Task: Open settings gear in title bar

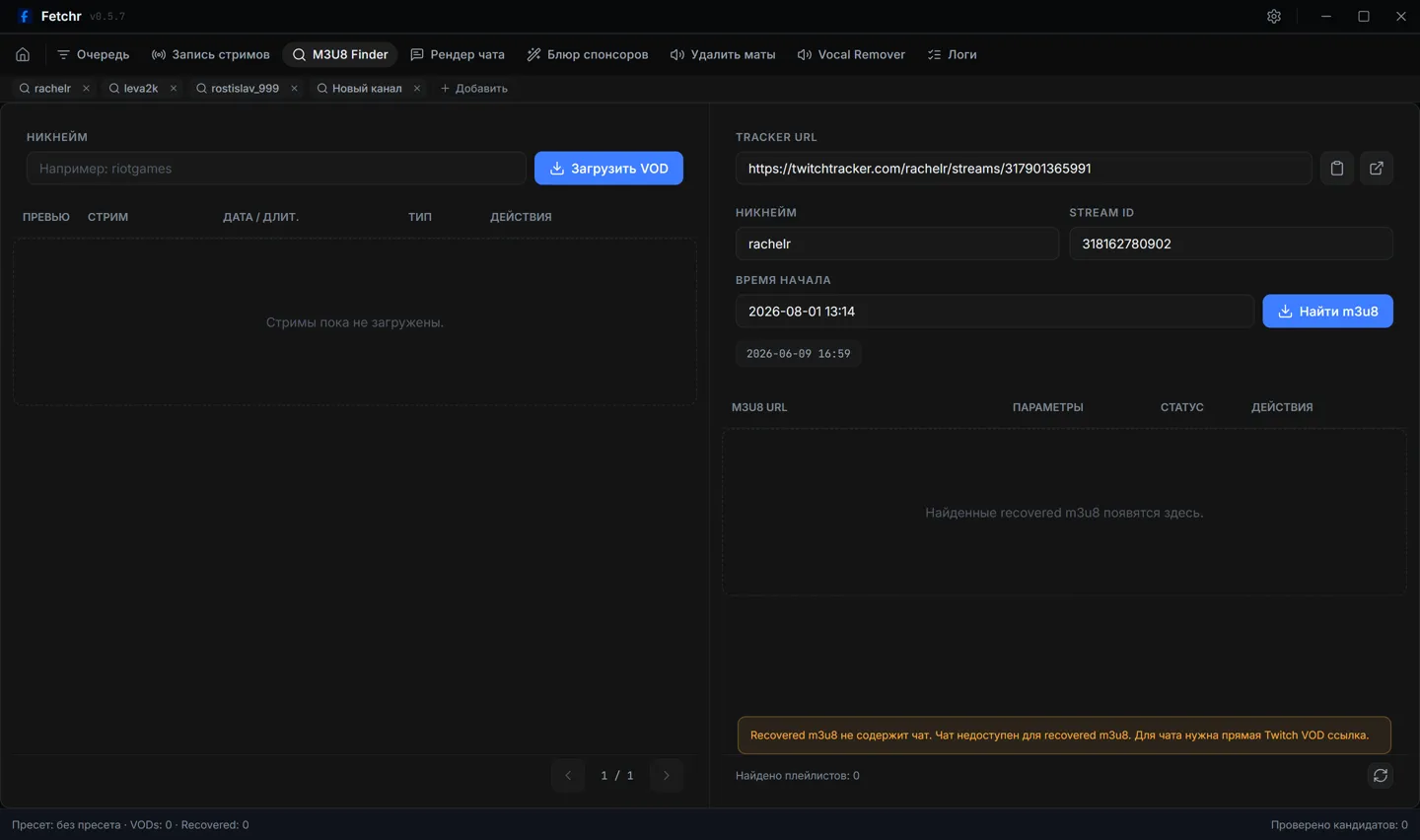Action: pyautogui.click(x=1274, y=17)
